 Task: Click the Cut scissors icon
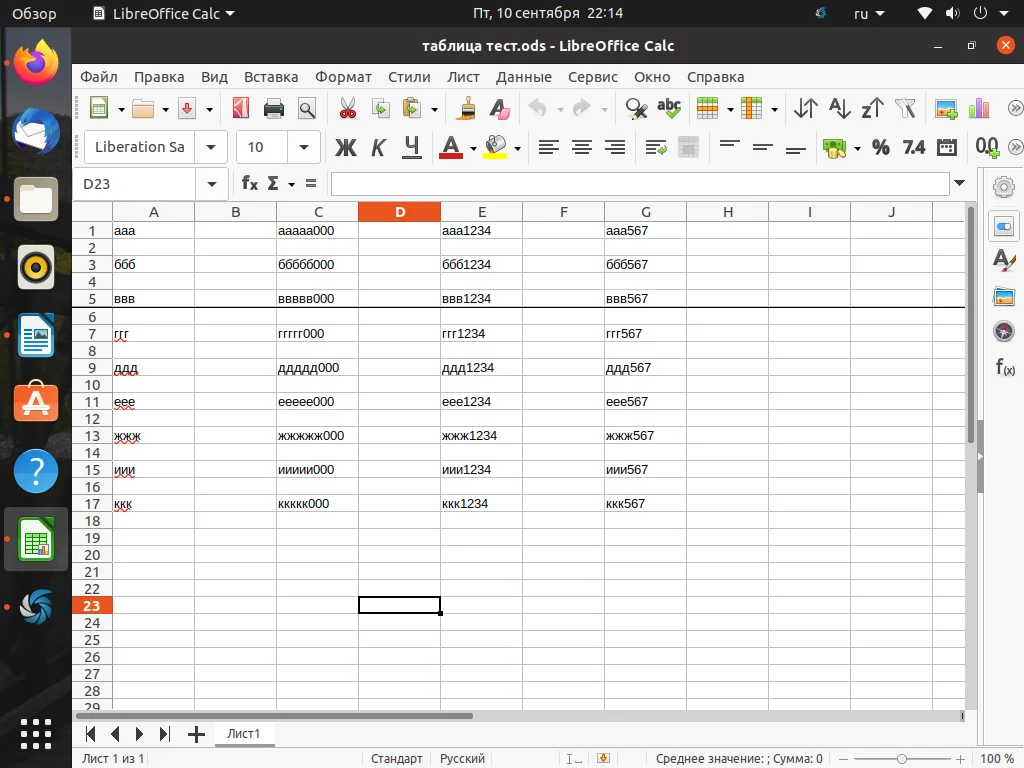click(x=347, y=109)
